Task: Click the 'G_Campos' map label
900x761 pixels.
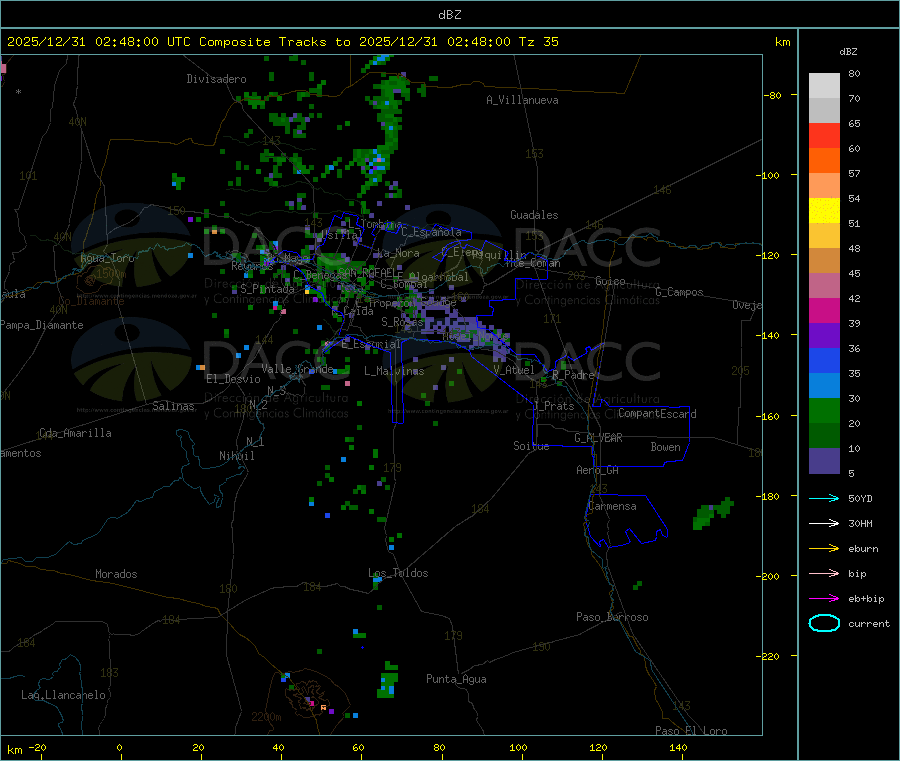Action: coord(680,292)
